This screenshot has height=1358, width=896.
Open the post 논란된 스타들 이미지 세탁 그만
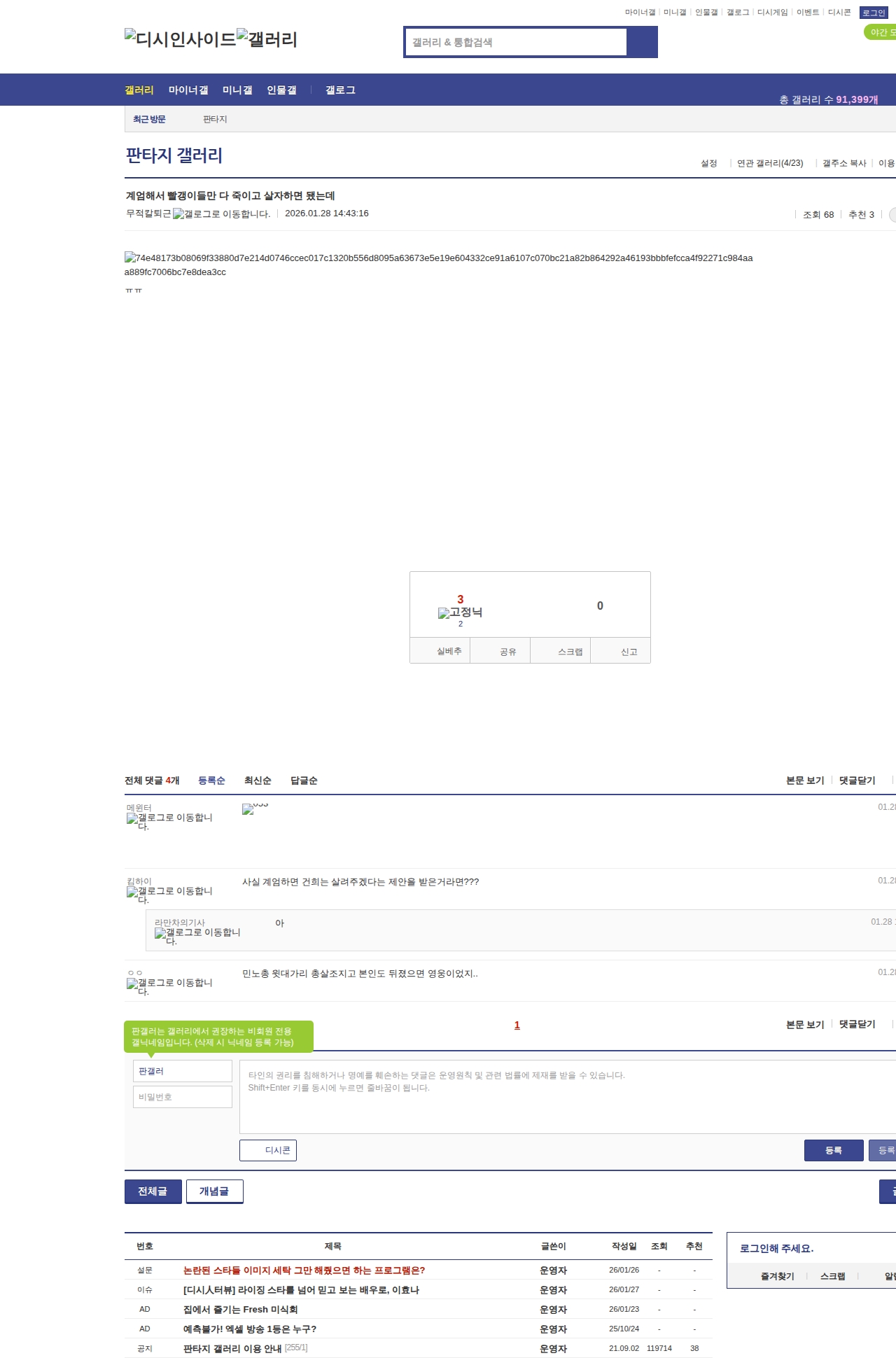(304, 1270)
